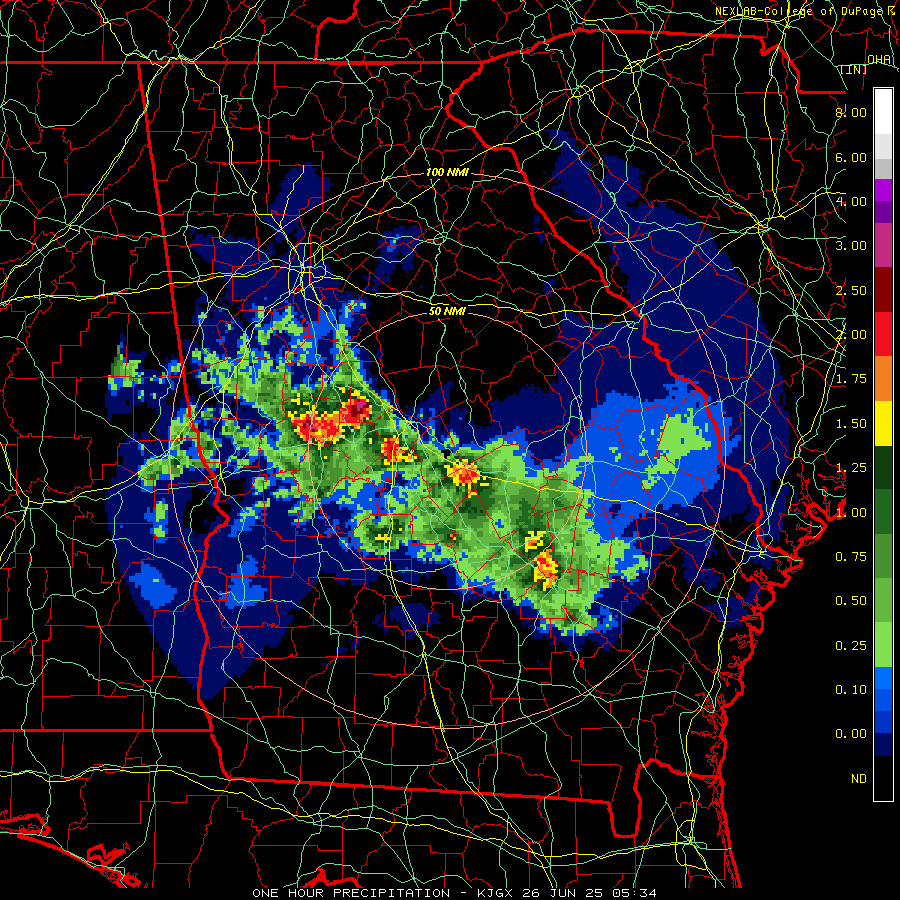Click the 2.50 legend value
This screenshot has height=900, width=900.
(x=851, y=290)
